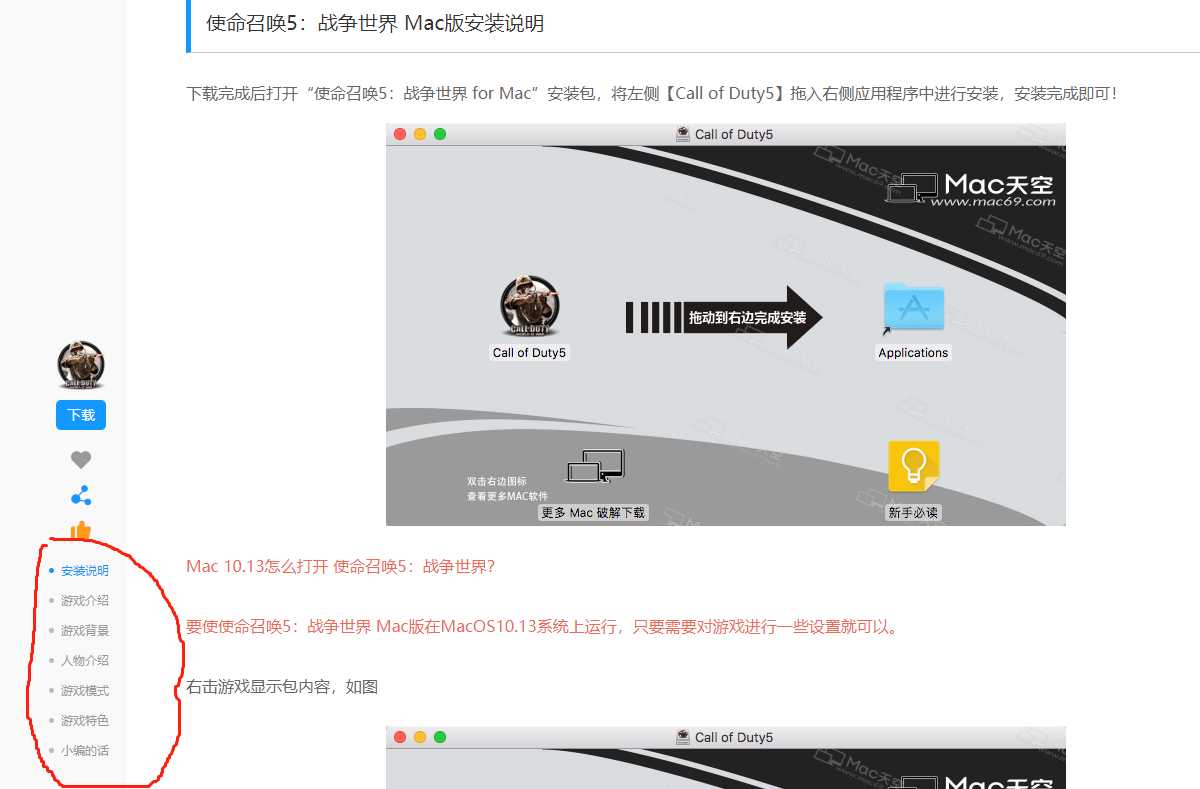1200x789 pixels.
Task: Click the paragraph starting 下载完成后打开
Action: tap(652, 94)
